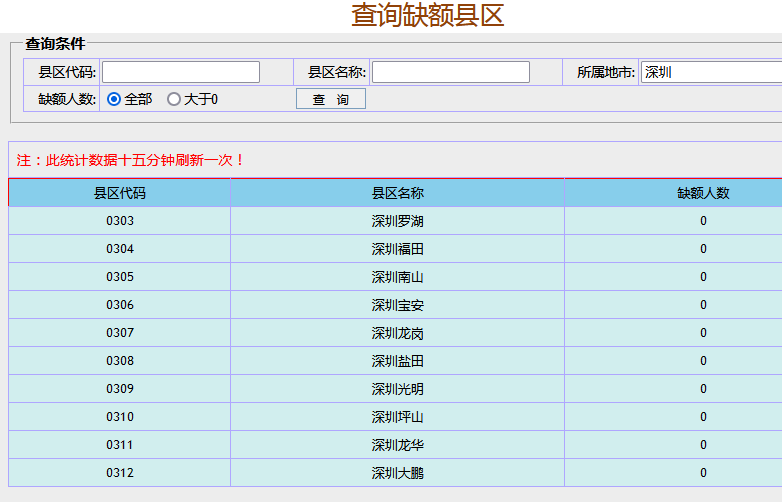Click the 深圳龙华 name cell
Viewport: 782px width, 502px height.
click(397, 444)
